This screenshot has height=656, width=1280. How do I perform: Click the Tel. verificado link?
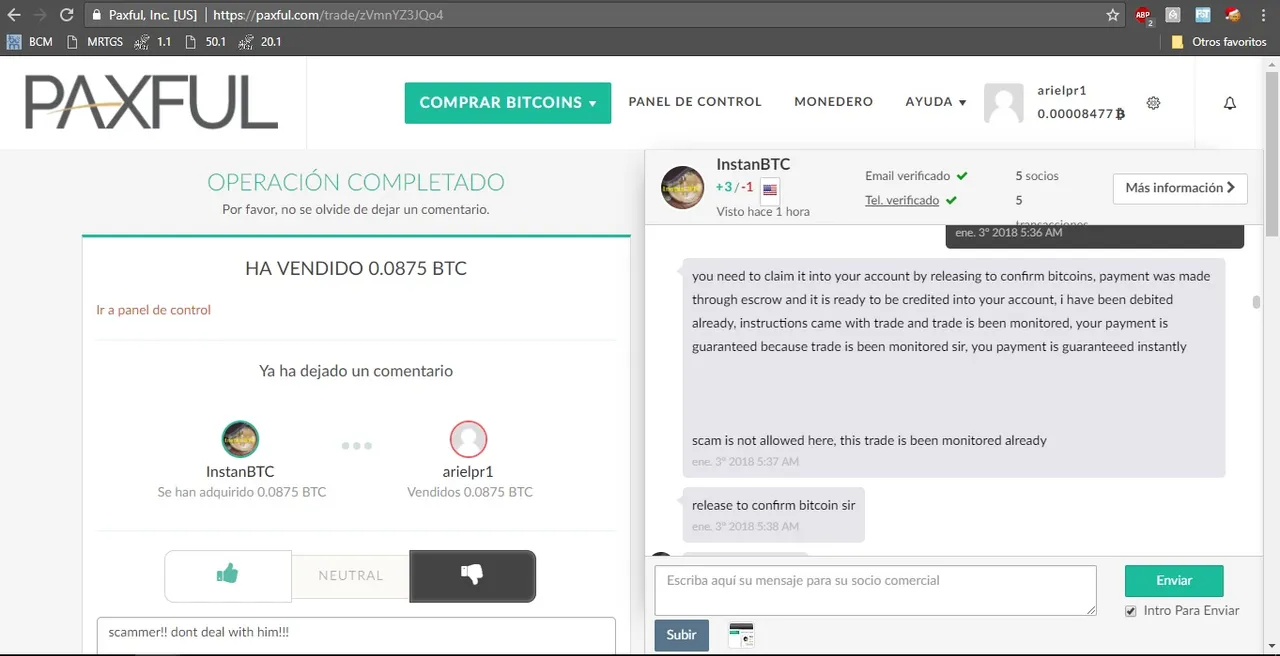902,200
